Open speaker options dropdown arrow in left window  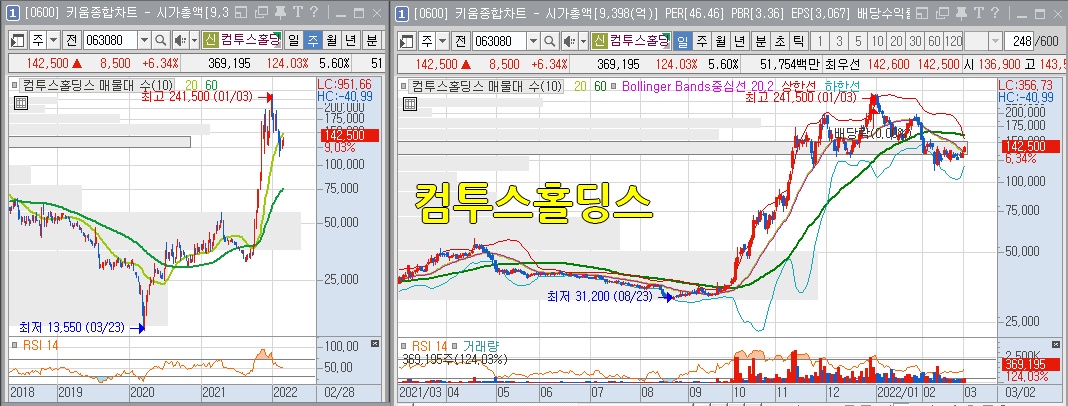[x=194, y=41]
